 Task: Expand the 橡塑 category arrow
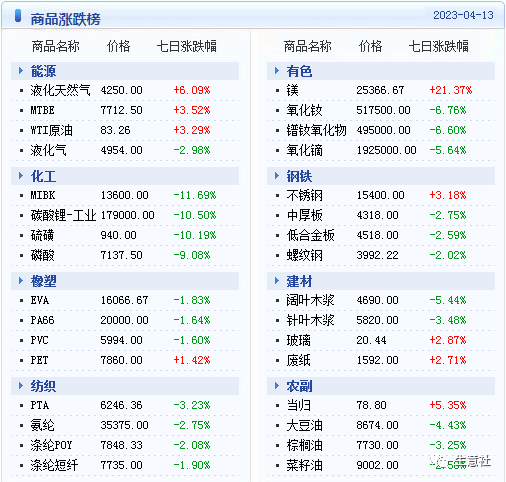[21, 281]
